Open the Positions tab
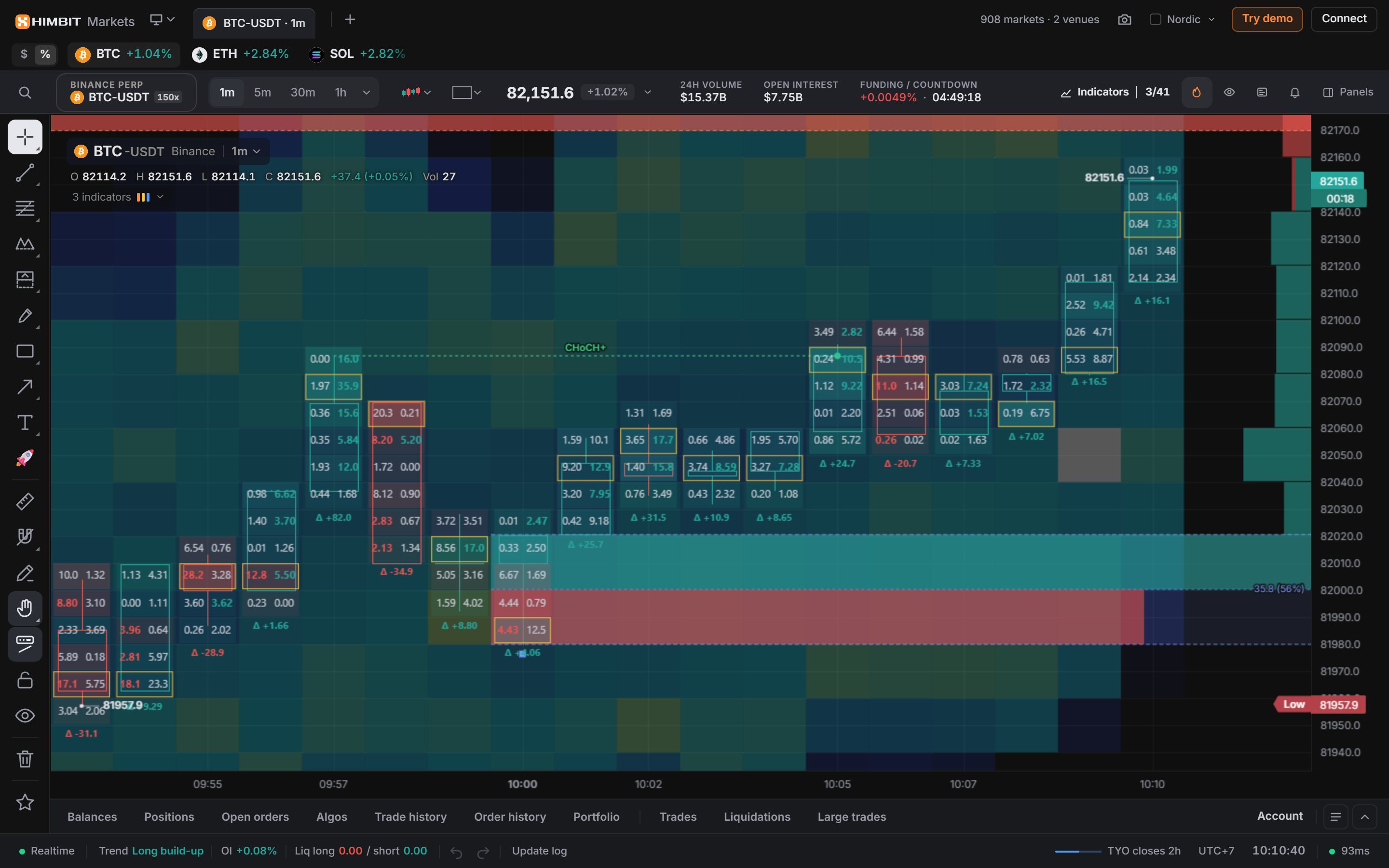 (169, 816)
